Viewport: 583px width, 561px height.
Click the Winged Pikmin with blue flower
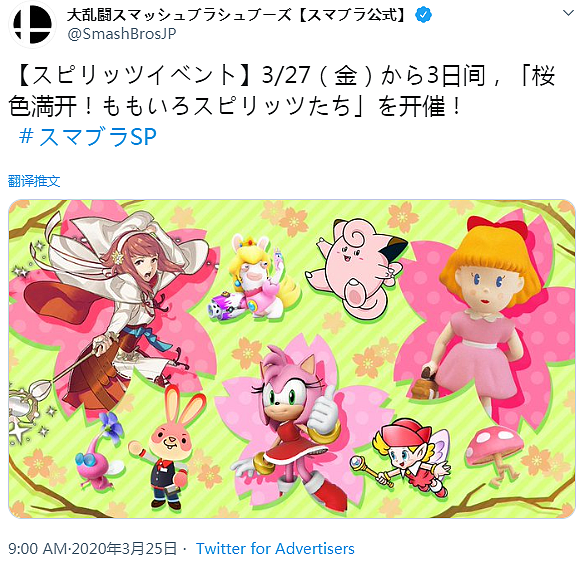99,452
